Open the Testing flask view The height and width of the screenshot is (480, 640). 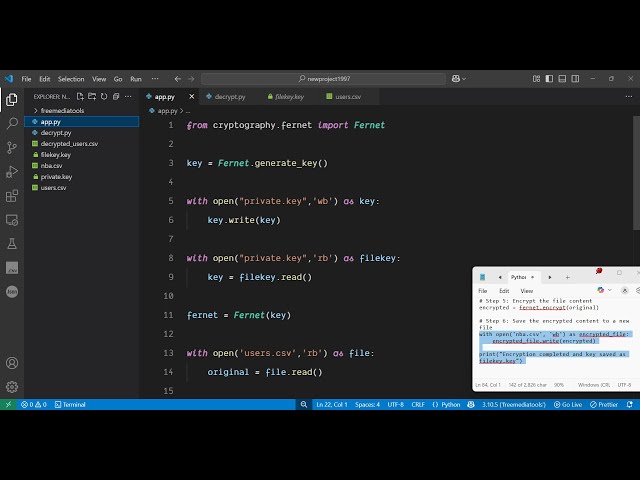click(12, 244)
